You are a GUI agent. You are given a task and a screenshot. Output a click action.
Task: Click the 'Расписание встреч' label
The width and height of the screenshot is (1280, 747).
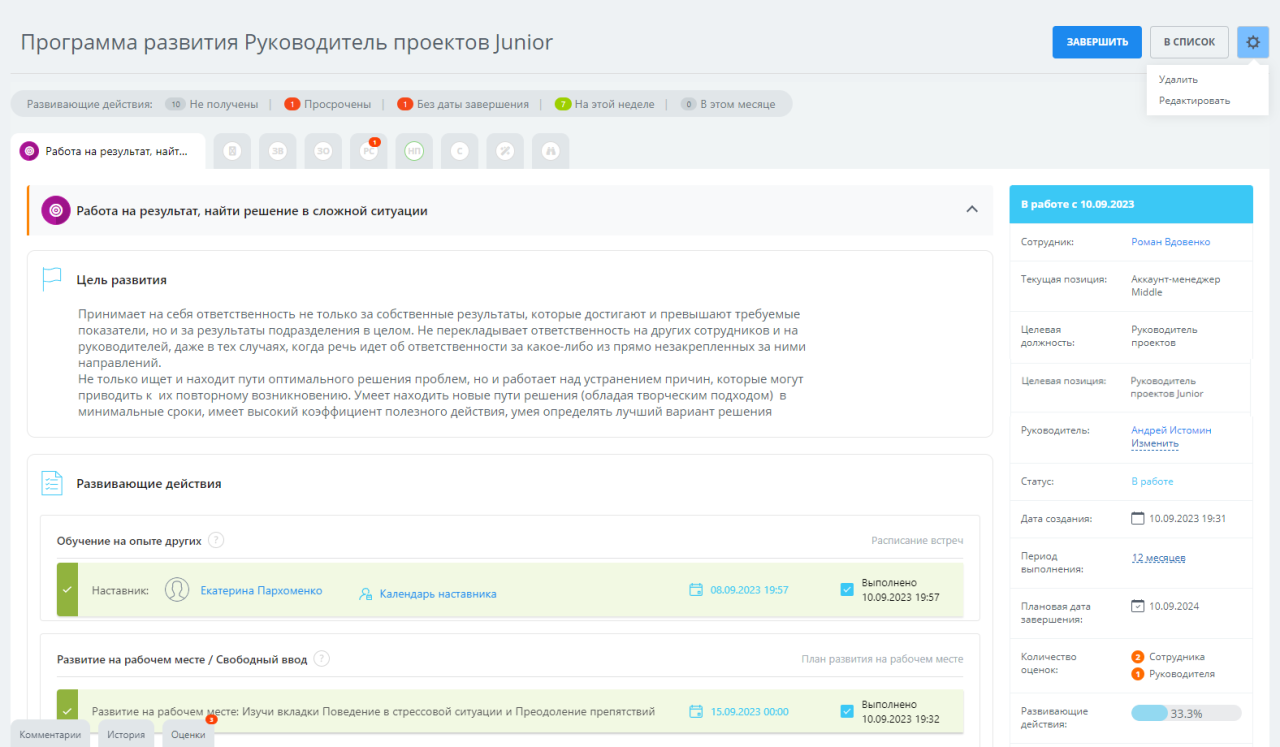tap(917, 540)
